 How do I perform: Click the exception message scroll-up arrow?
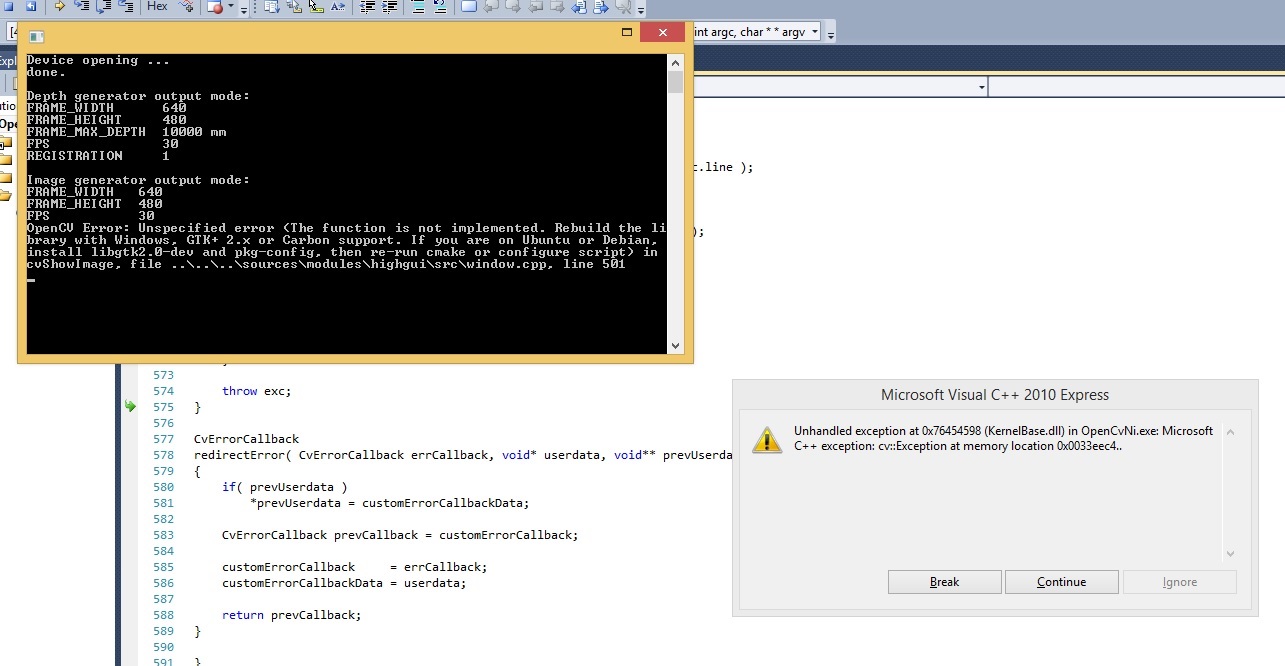pos(1230,433)
